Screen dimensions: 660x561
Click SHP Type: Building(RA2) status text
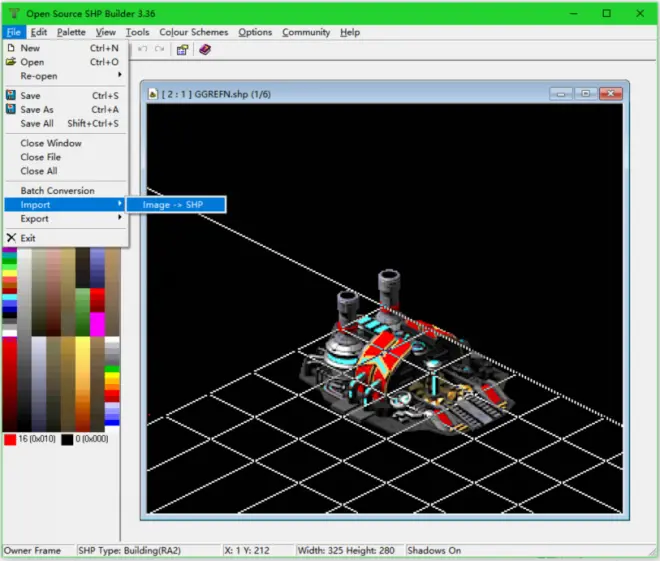[x=129, y=550]
